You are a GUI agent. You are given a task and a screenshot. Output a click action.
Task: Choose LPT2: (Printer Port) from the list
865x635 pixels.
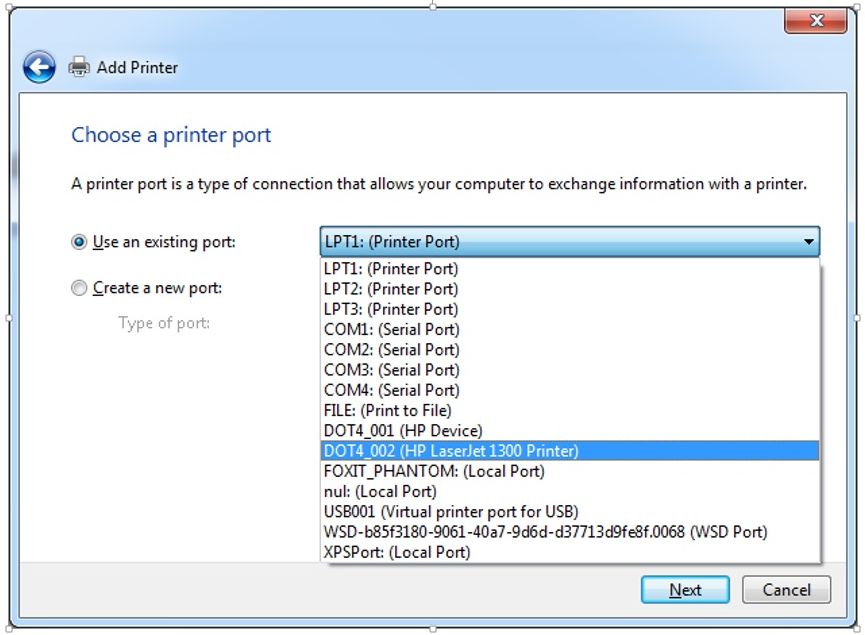[x=570, y=289]
